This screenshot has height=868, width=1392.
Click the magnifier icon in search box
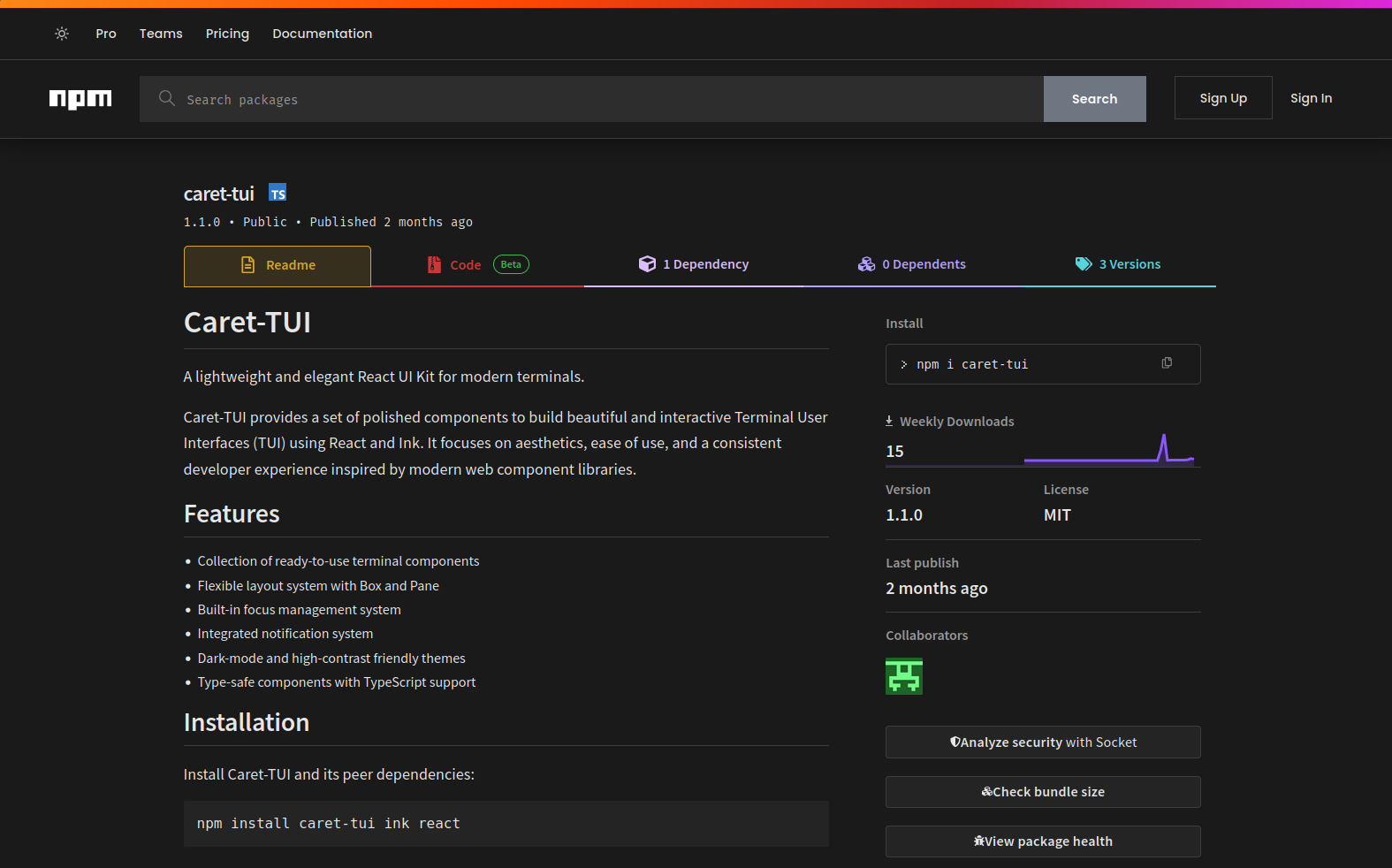coord(166,98)
